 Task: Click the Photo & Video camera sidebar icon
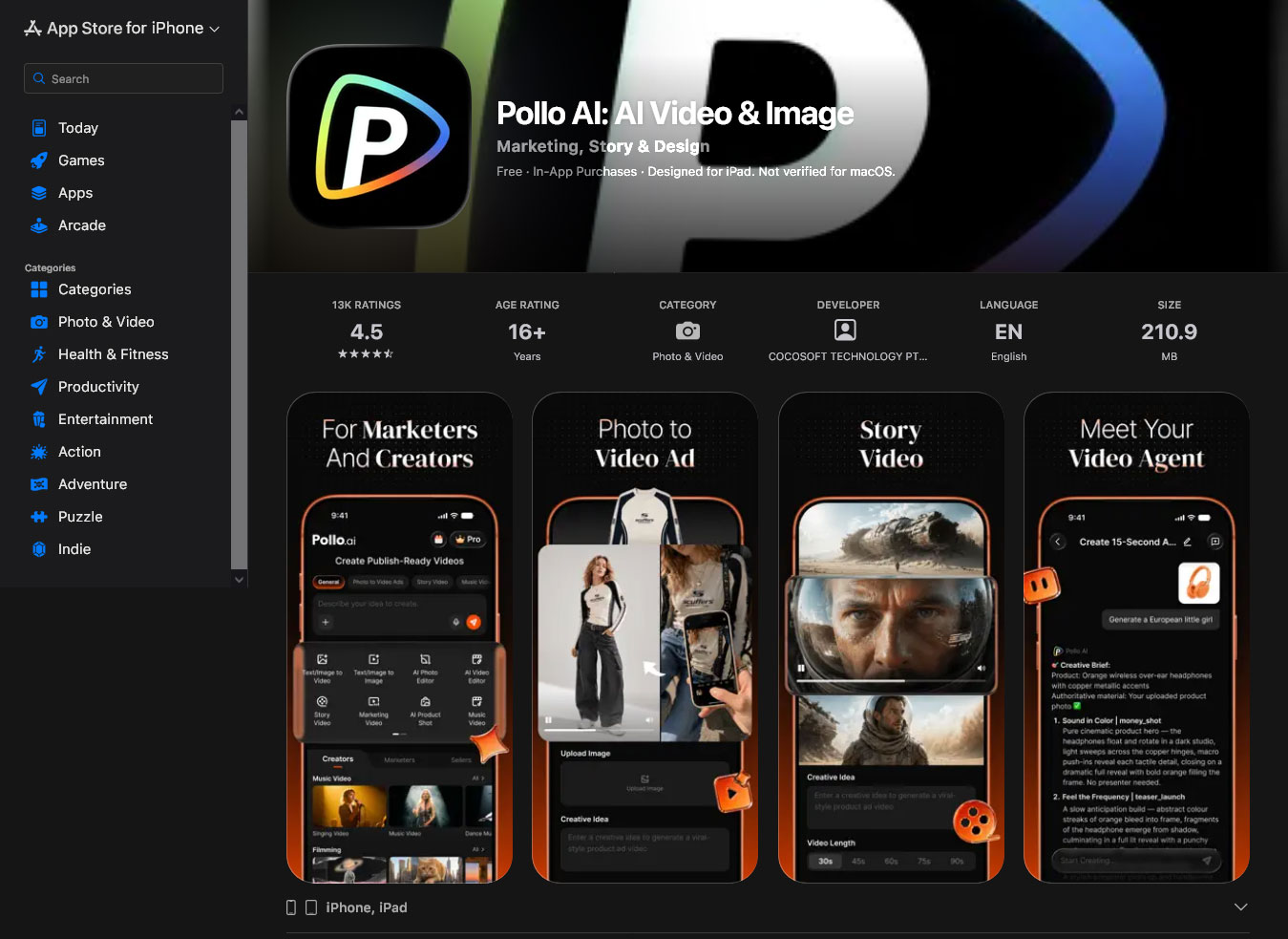(x=39, y=322)
